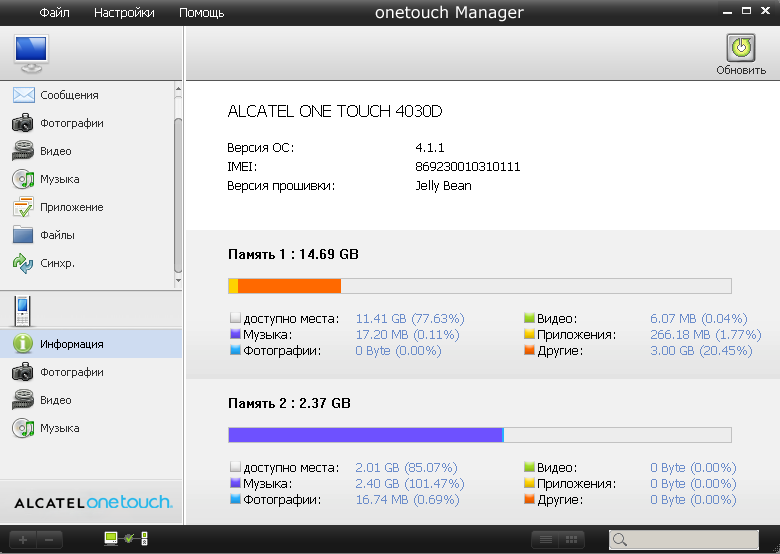780x554 pixels.
Task: Click the sidebar vertical scrollbar thumb
Action: (178, 195)
